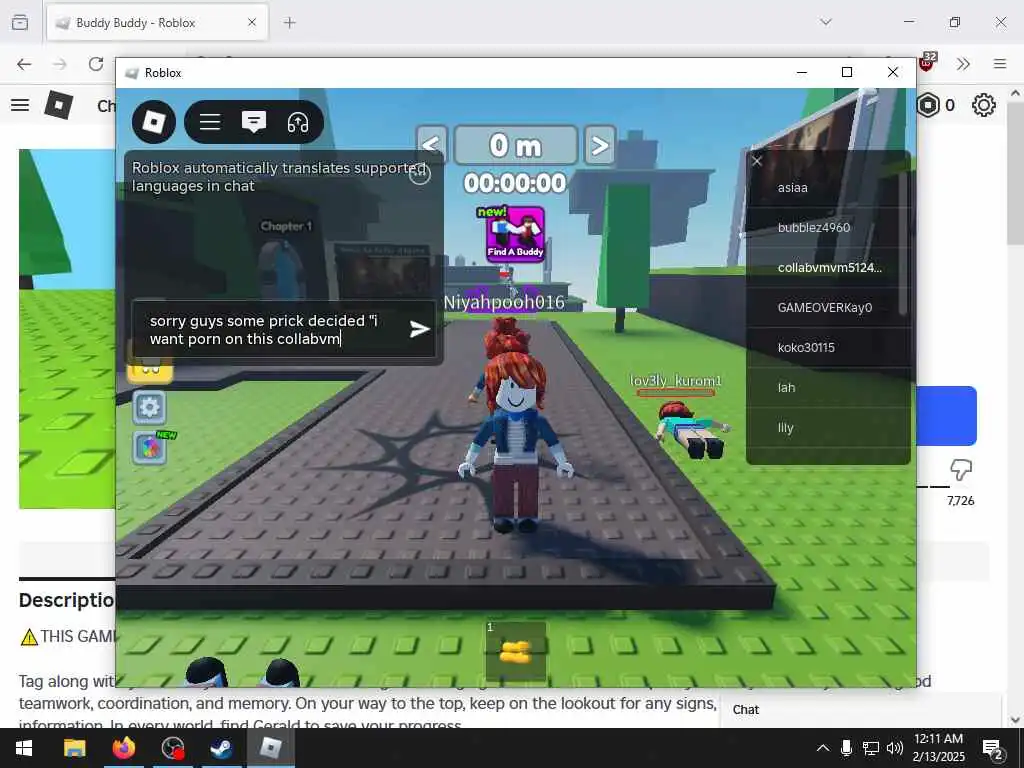The image size is (1024, 768).
Task: Open the colorful NEW wheel button
Action: pos(150,448)
